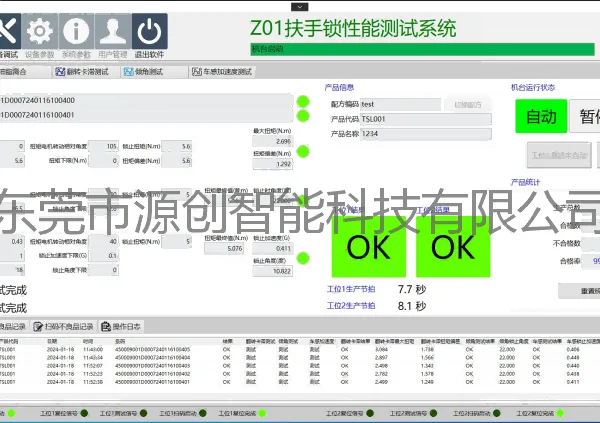The height and width of the screenshot is (423, 600).
Task: Click the torque value field showing 1.292
Action: pyautogui.click(x=272, y=164)
